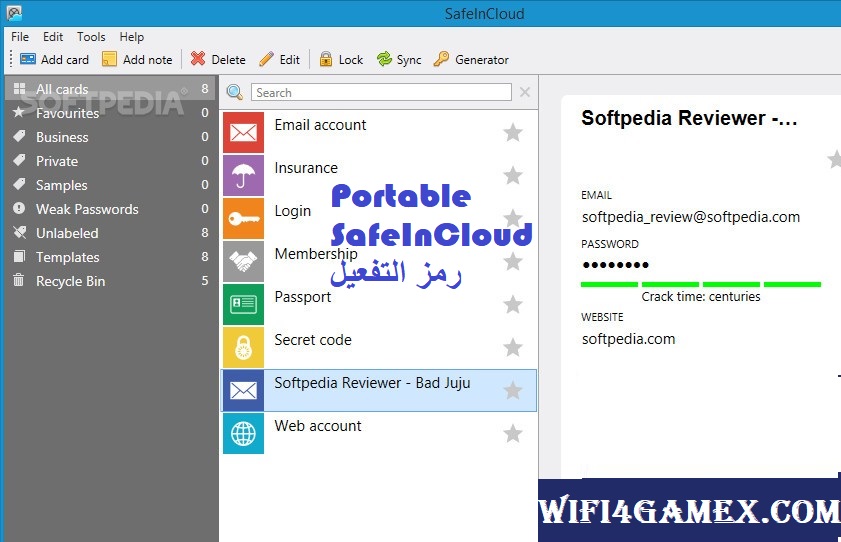
Task: Select the Favourites category
Action: coord(110,113)
